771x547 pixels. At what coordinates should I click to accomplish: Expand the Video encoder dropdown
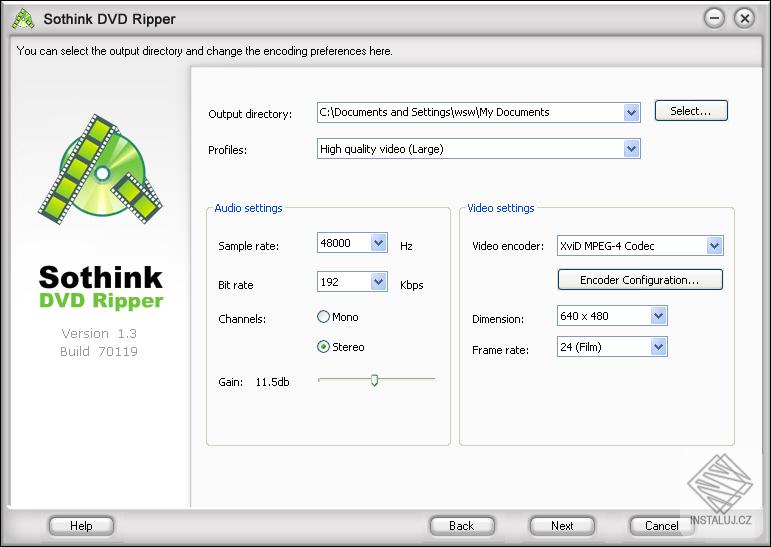coord(714,245)
